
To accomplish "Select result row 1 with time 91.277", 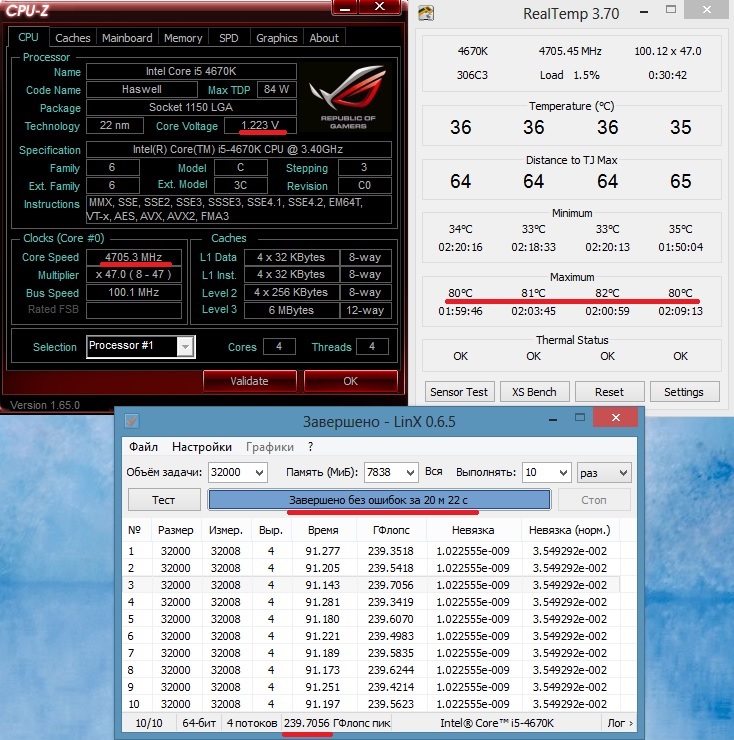I will click(371, 551).
